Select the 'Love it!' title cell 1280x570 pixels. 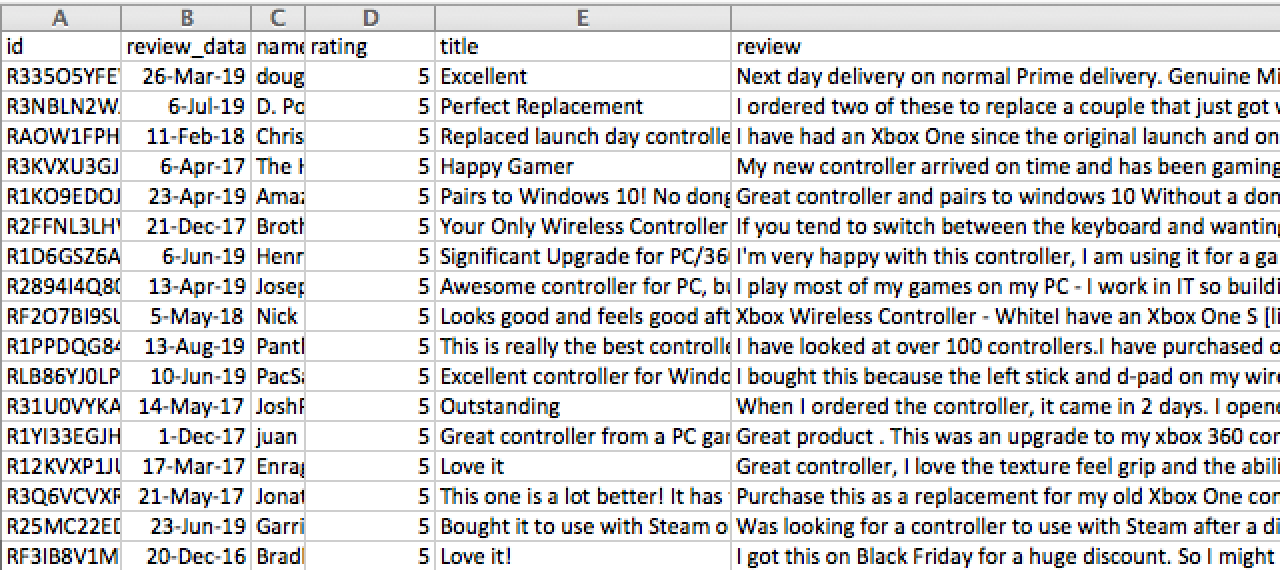[x=584, y=556]
